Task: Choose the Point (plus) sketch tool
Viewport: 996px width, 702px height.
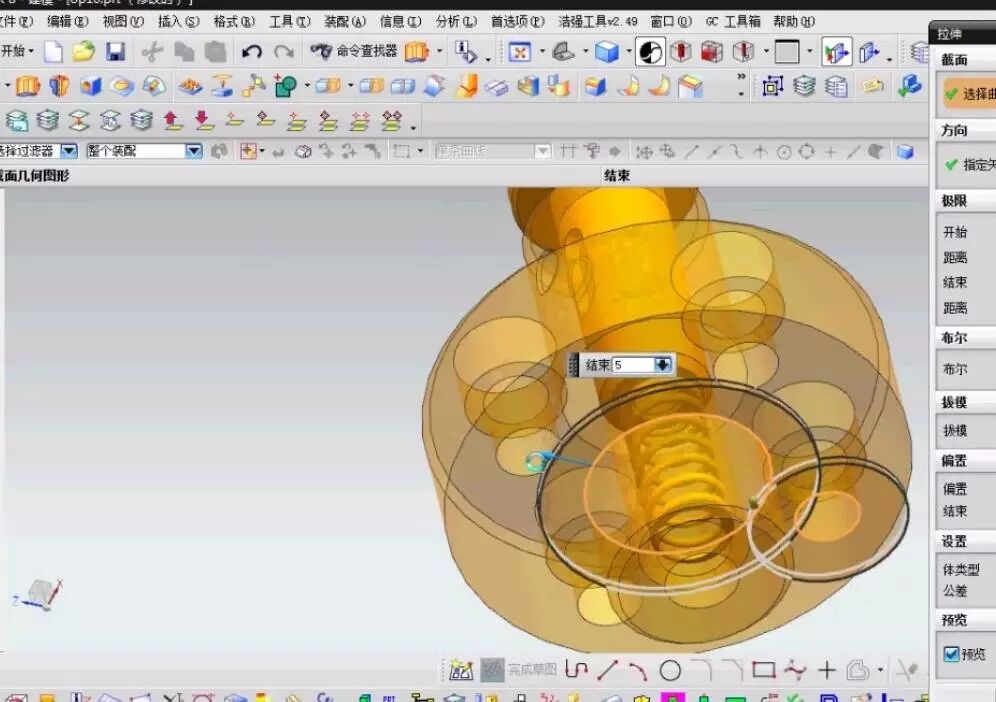Action: click(827, 670)
